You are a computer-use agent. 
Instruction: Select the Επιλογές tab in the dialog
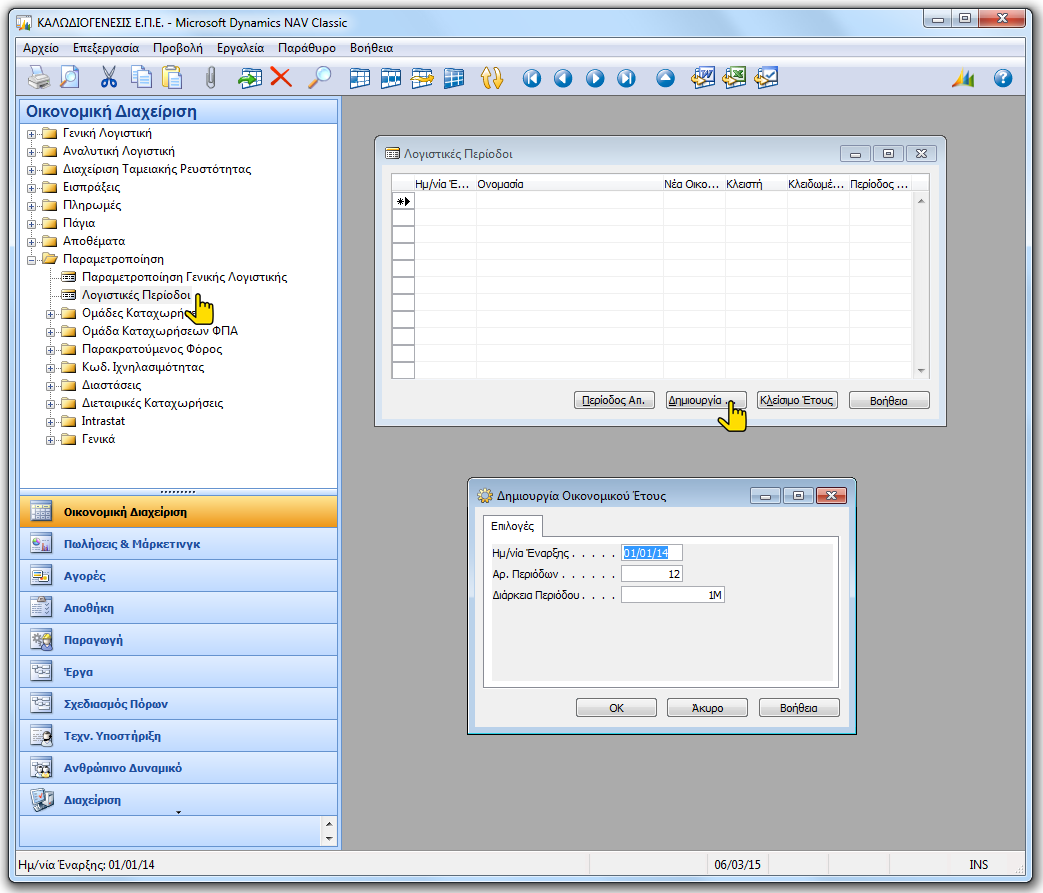[512, 526]
